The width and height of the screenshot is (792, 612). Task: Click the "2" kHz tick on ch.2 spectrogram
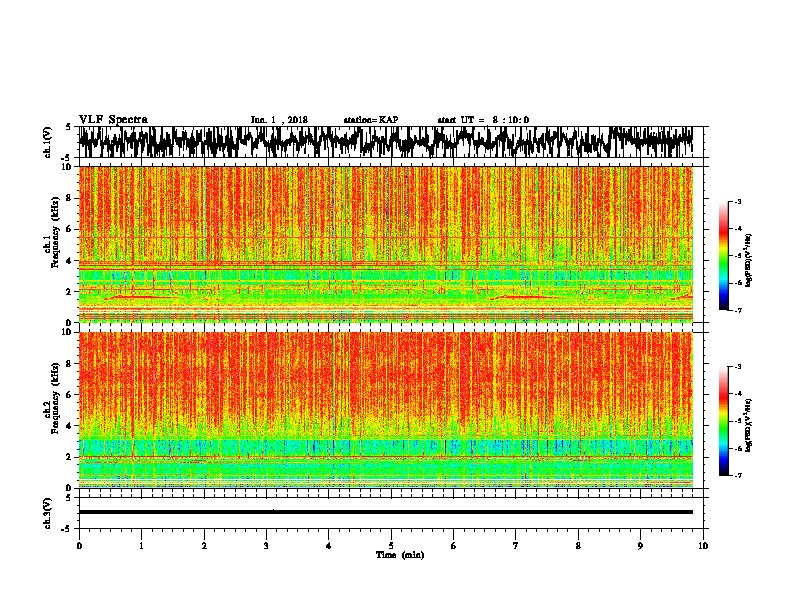[x=70, y=457]
